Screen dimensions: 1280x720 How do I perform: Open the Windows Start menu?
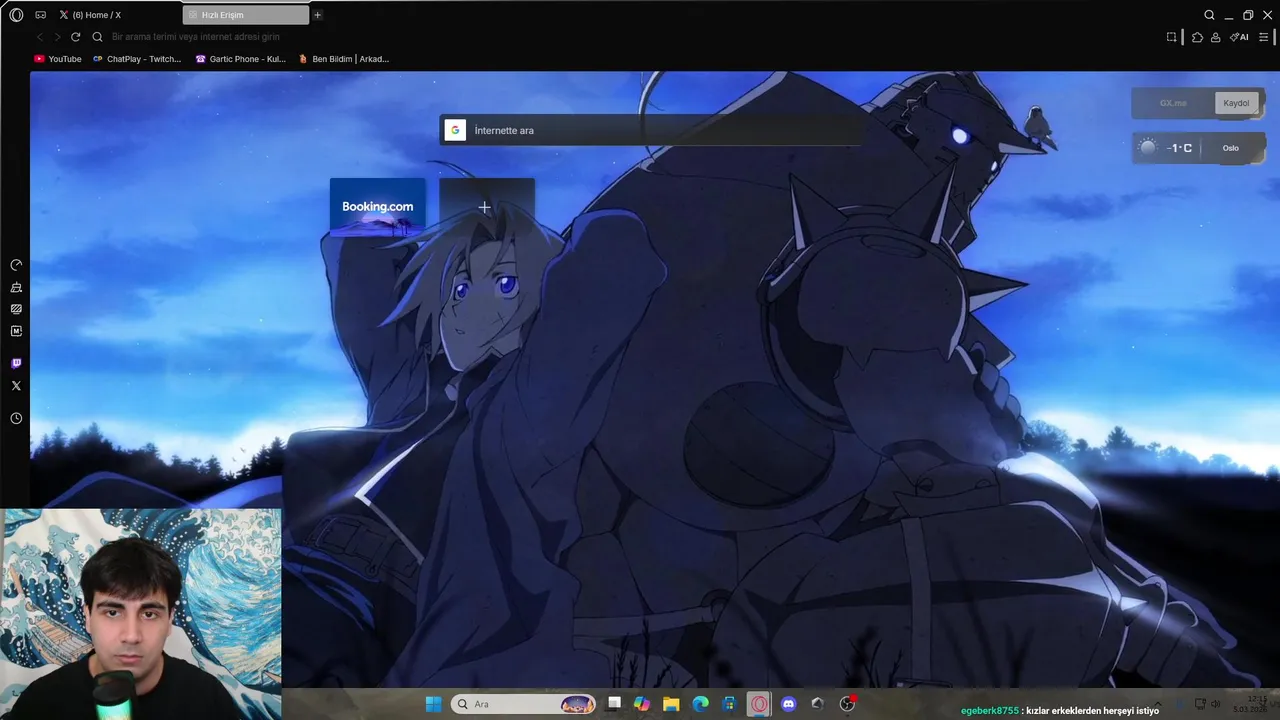tap(433, 704)
